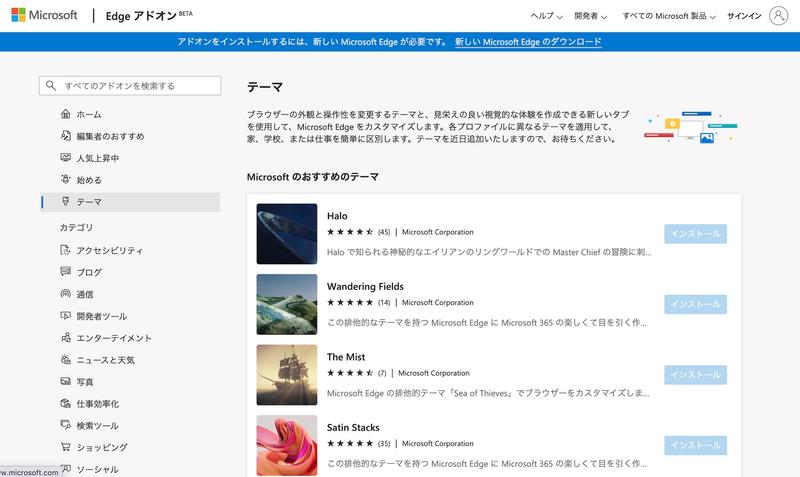Click the Halo description text

pyautogui.click(x=489, y=252)
